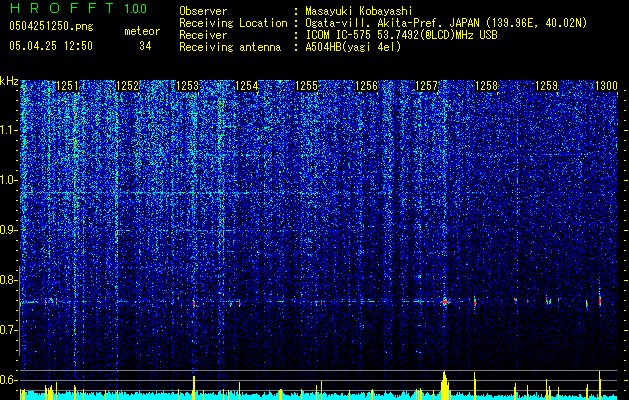Image resolution: width=629 pixels, height=400 pixels.
Task: Click the receiver ICOM IC-575 text
Action: (x=401, y=35)
